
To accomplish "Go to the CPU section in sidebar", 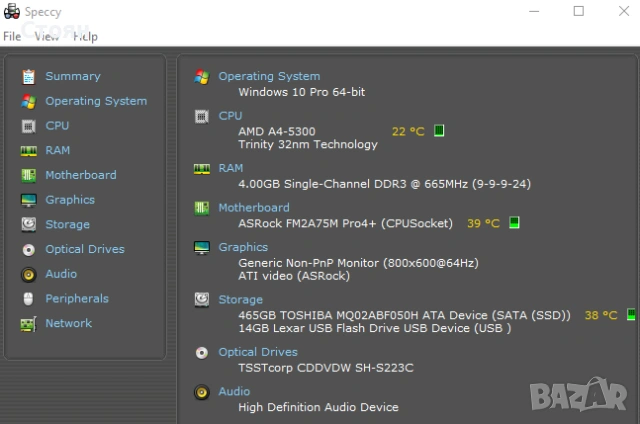I will [x=57, y=126].
